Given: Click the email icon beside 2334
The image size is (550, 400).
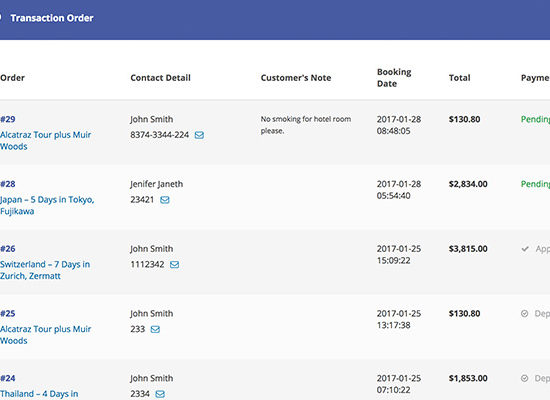Looking at the screenshot, I should click(160, 394).
